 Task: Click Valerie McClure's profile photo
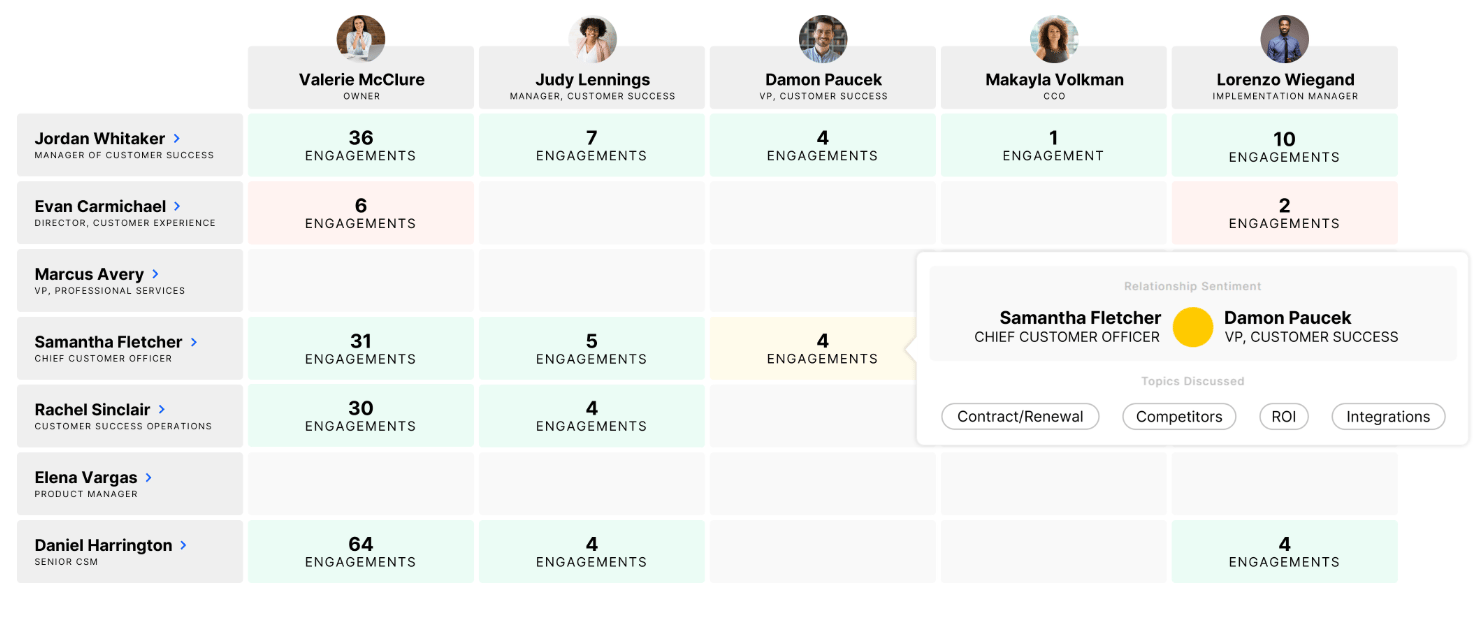pyautogui.click(x=361, y=40)
